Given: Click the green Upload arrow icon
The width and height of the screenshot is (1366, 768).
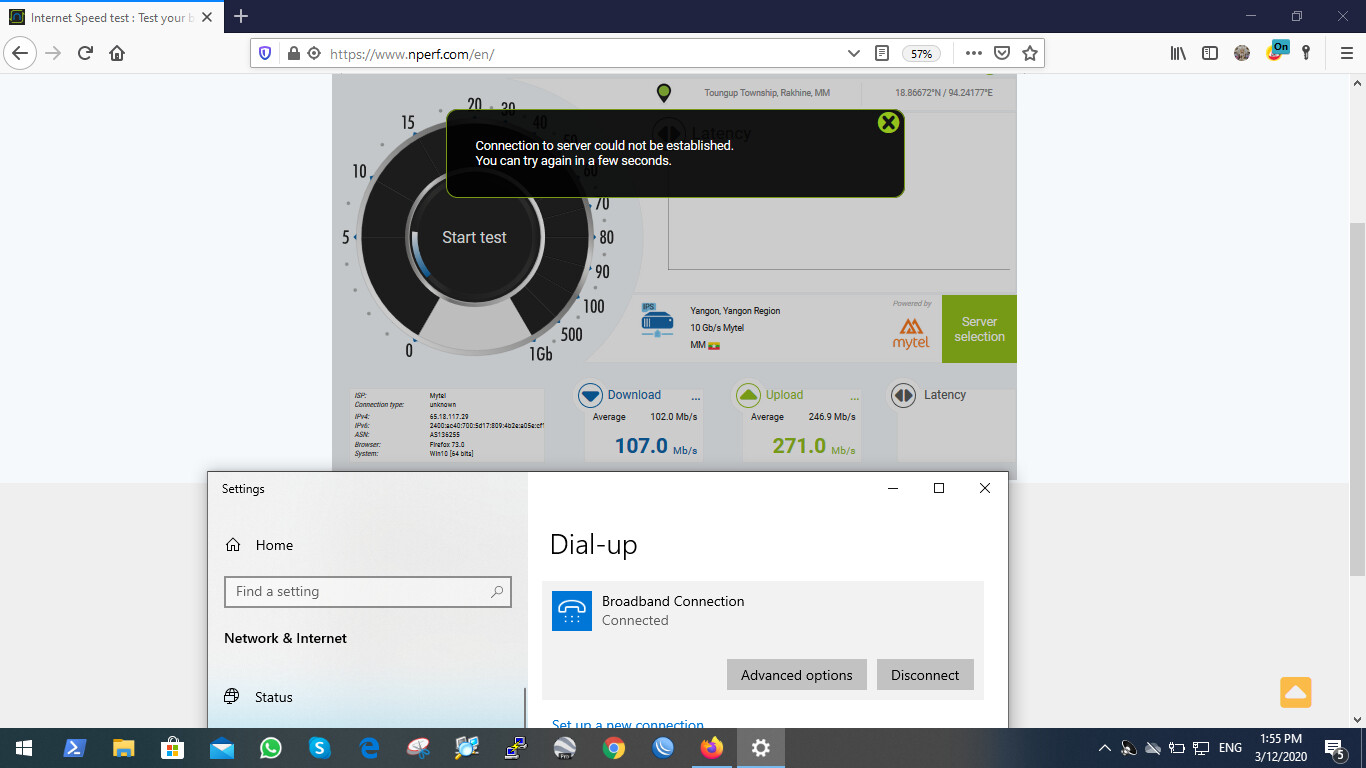Looking at the screenshot, I should click(x=748, y=394).
